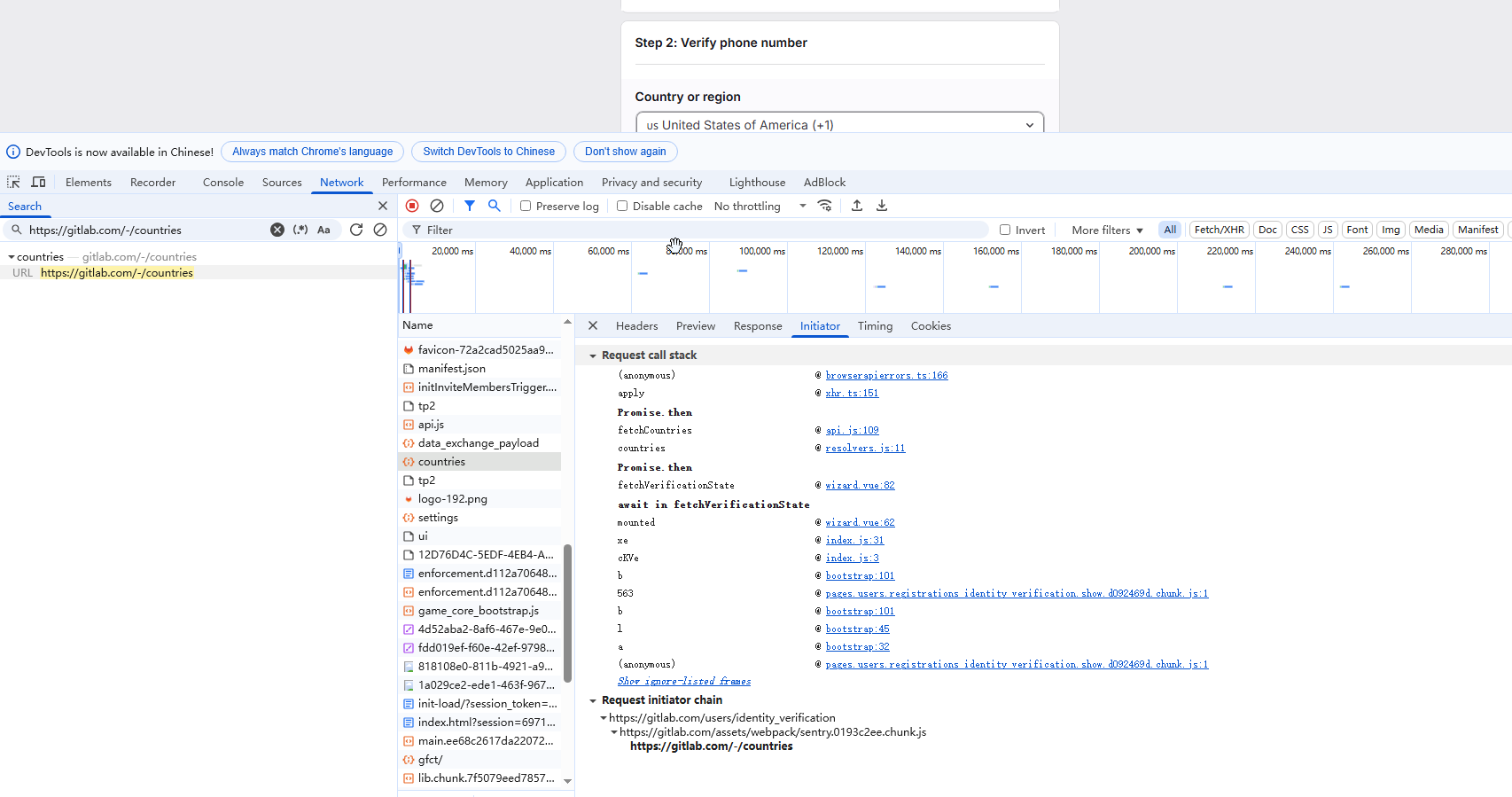Viewport: 1512px width, 797px height.
Task: Click the import HAR file icon
Action: coord(857,206)
